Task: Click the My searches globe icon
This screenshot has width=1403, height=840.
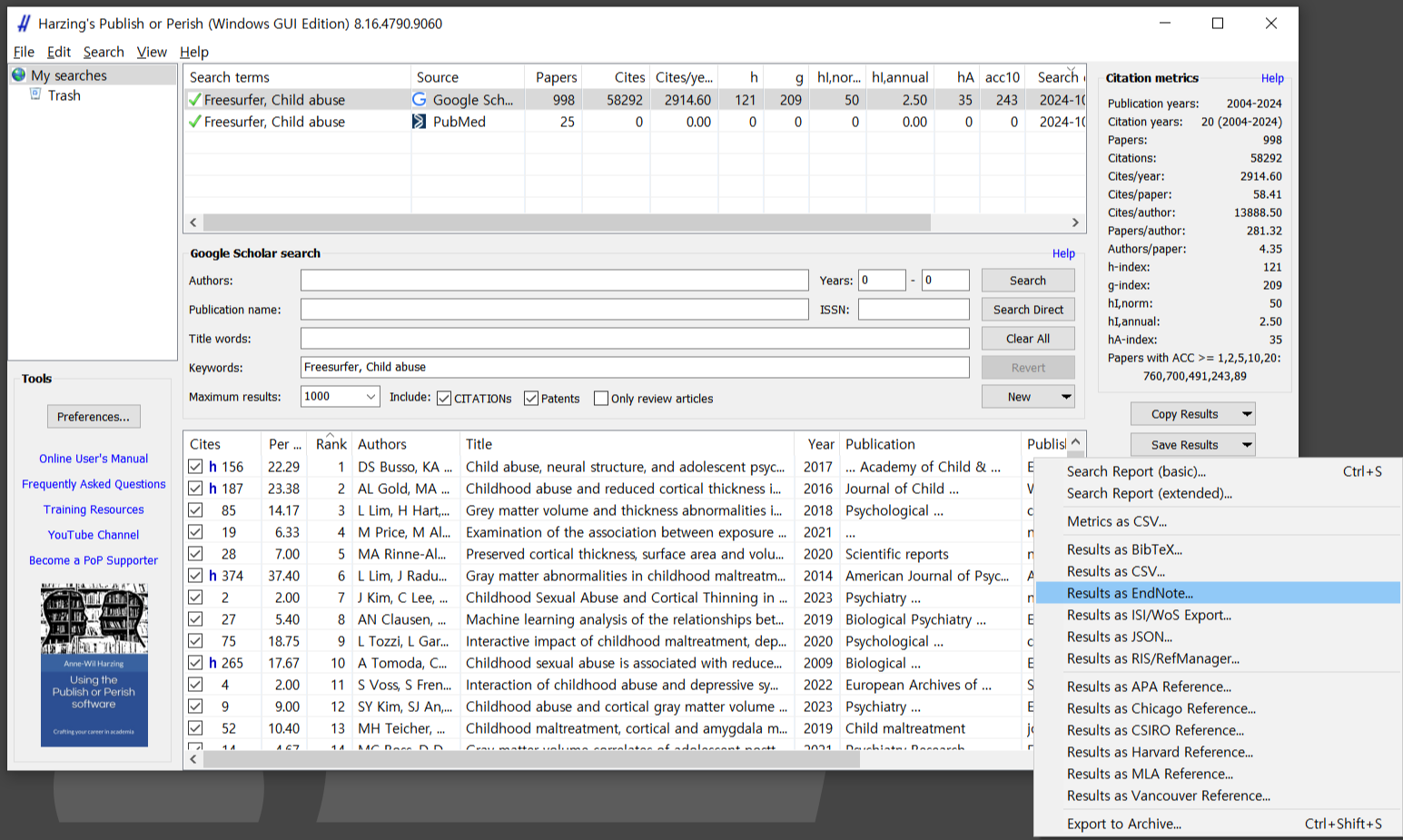Action: (19, 75)
